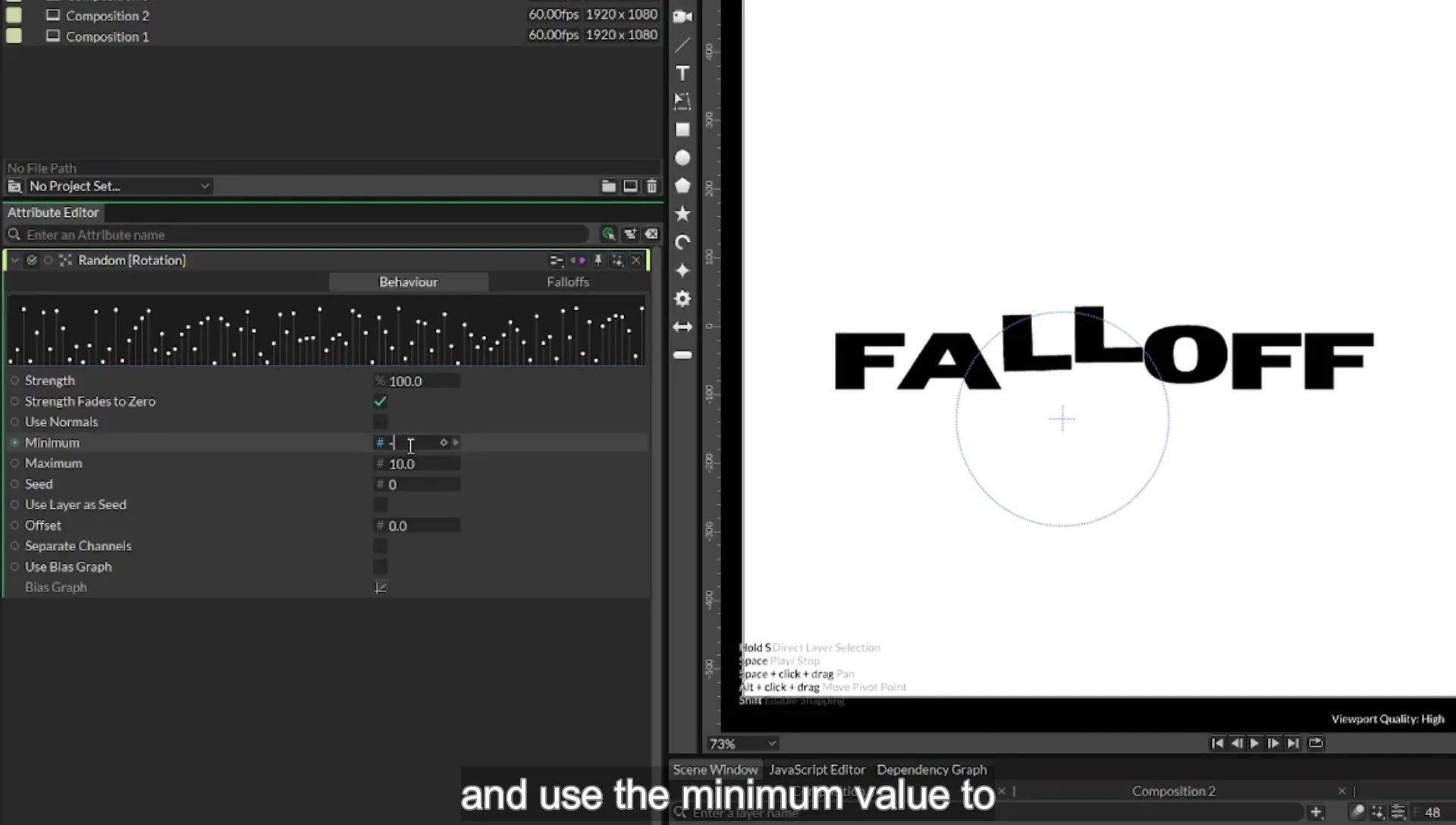Select the four-point Super Ellipse tool
The height and width of the screenshot is (825, 1456).
(682, 271)
